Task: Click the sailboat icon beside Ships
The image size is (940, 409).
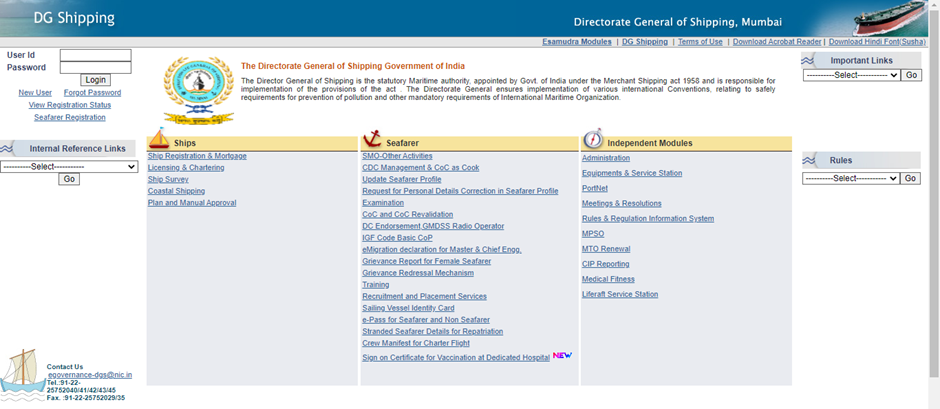Action: (159, 139)
